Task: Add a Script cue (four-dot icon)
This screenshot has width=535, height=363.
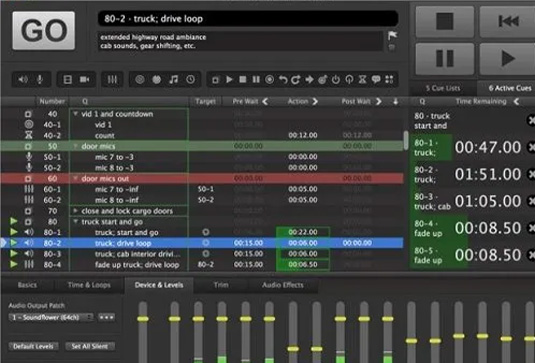Action: tap(389, 80)
